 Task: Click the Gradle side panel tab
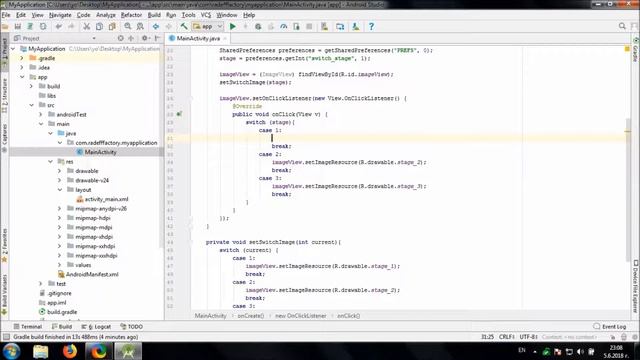[636, 50]
